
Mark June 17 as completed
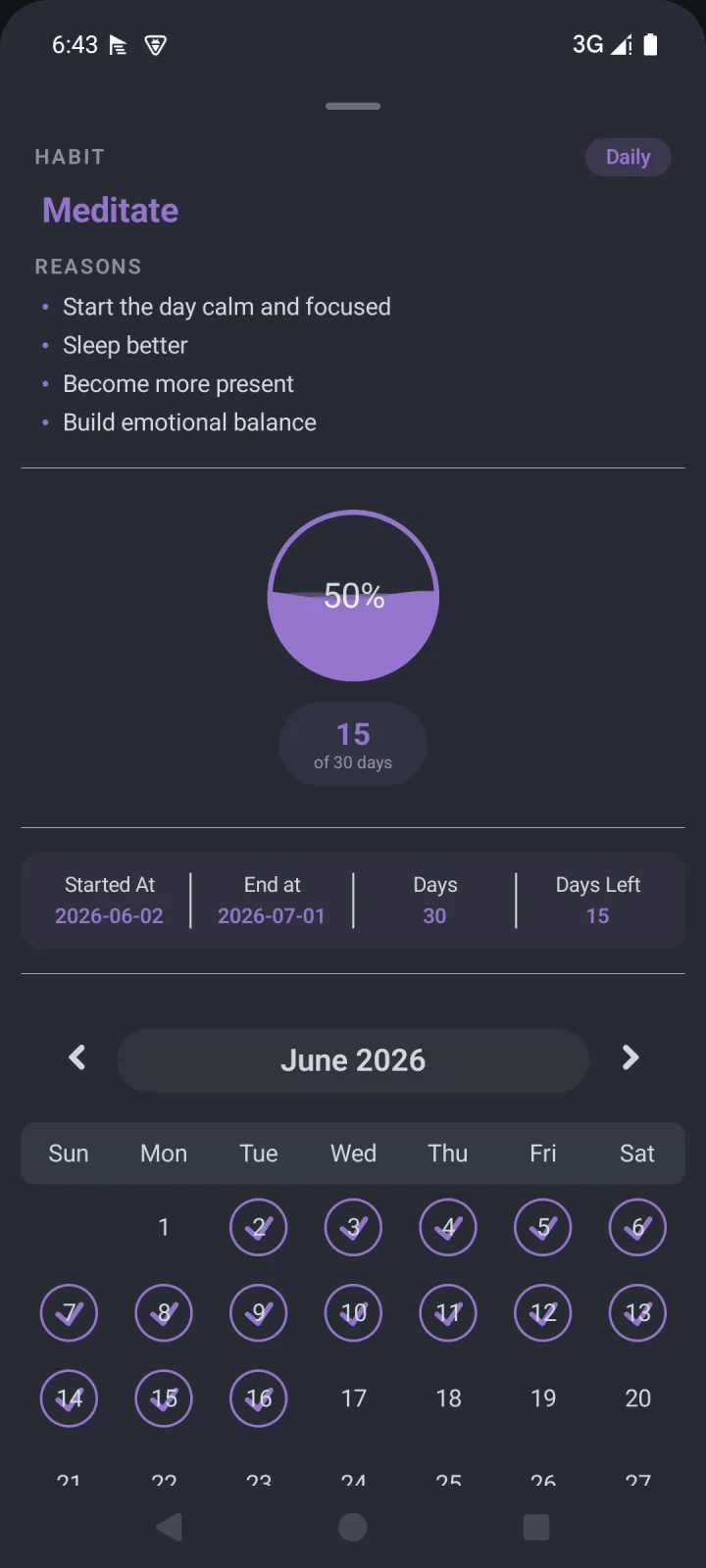[x=353, y=1398]
